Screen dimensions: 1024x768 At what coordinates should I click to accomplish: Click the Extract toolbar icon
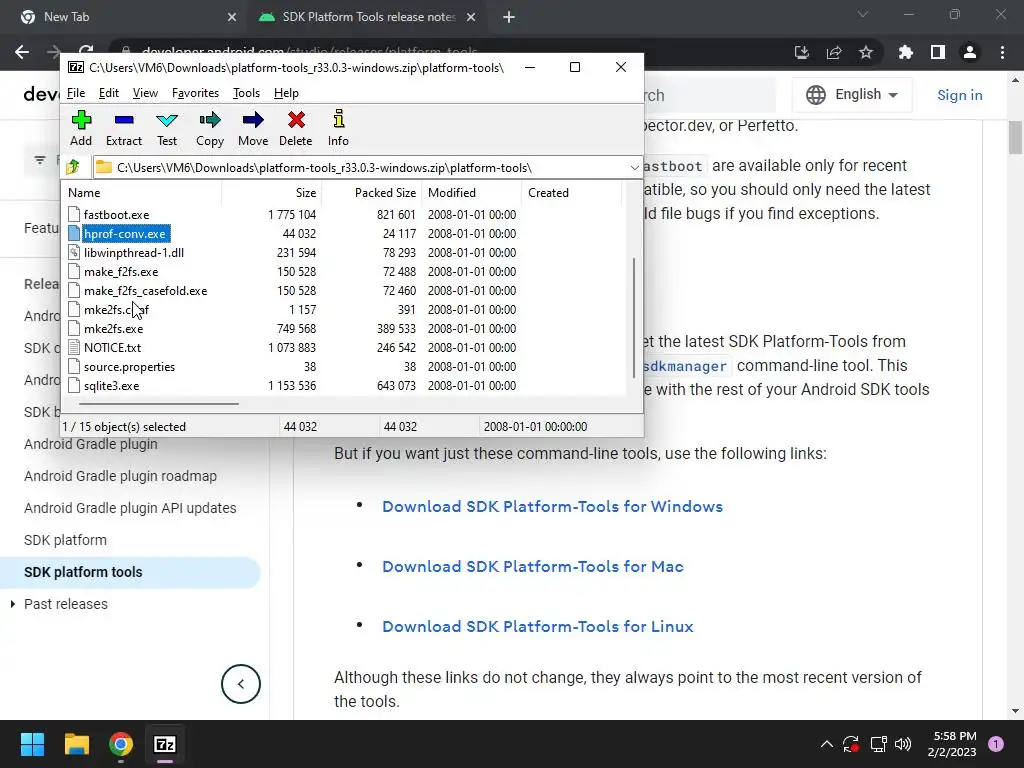coord(123,128)
